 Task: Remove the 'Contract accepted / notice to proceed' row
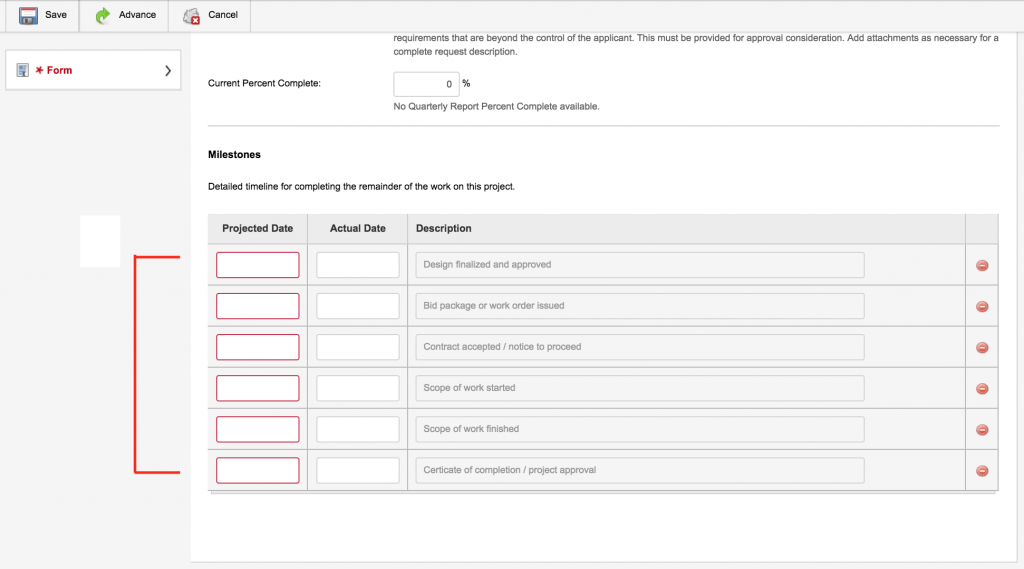(x=982, y=348)
